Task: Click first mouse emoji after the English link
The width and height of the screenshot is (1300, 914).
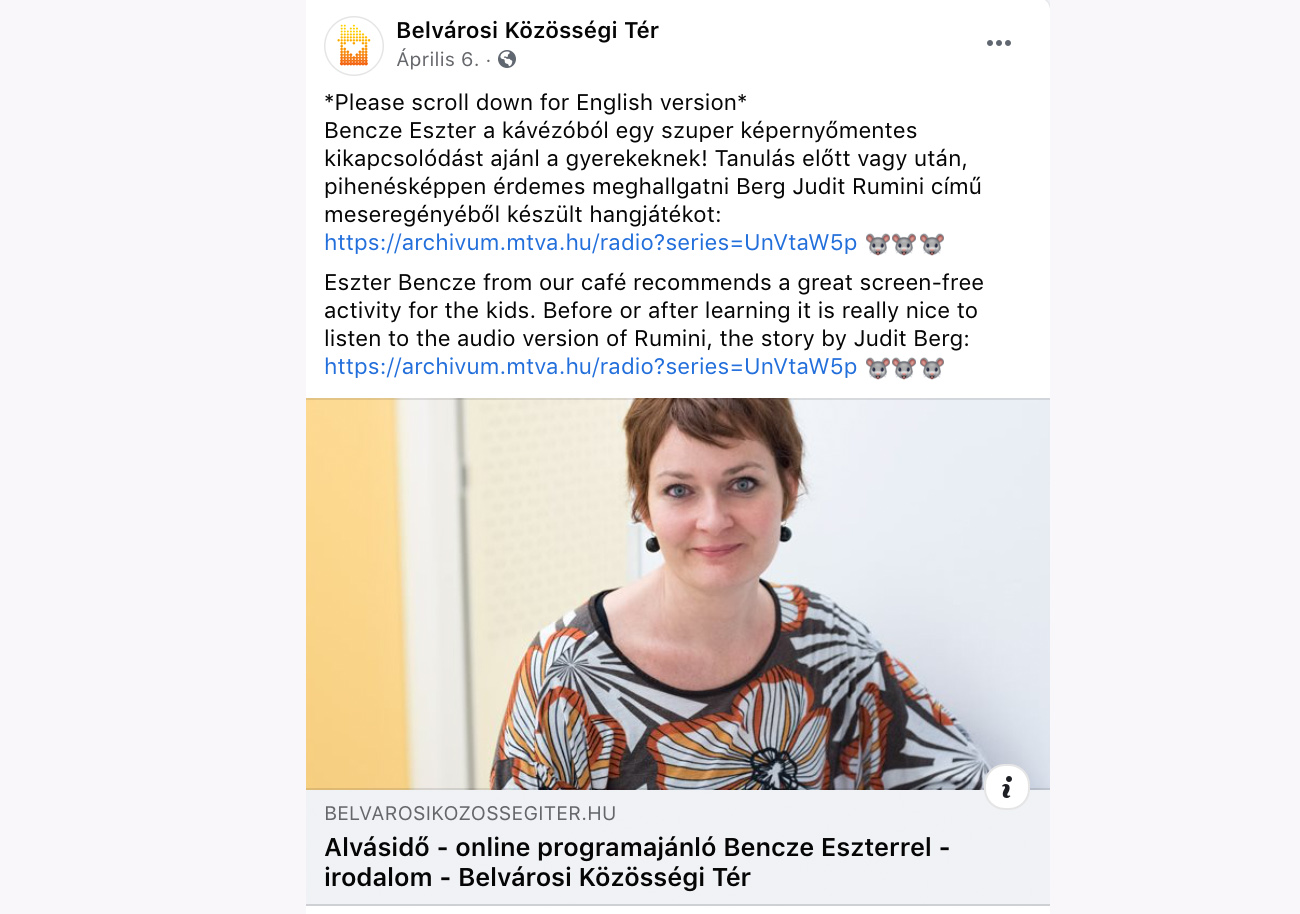Action: pyautogui.click(x=878, y=367)
